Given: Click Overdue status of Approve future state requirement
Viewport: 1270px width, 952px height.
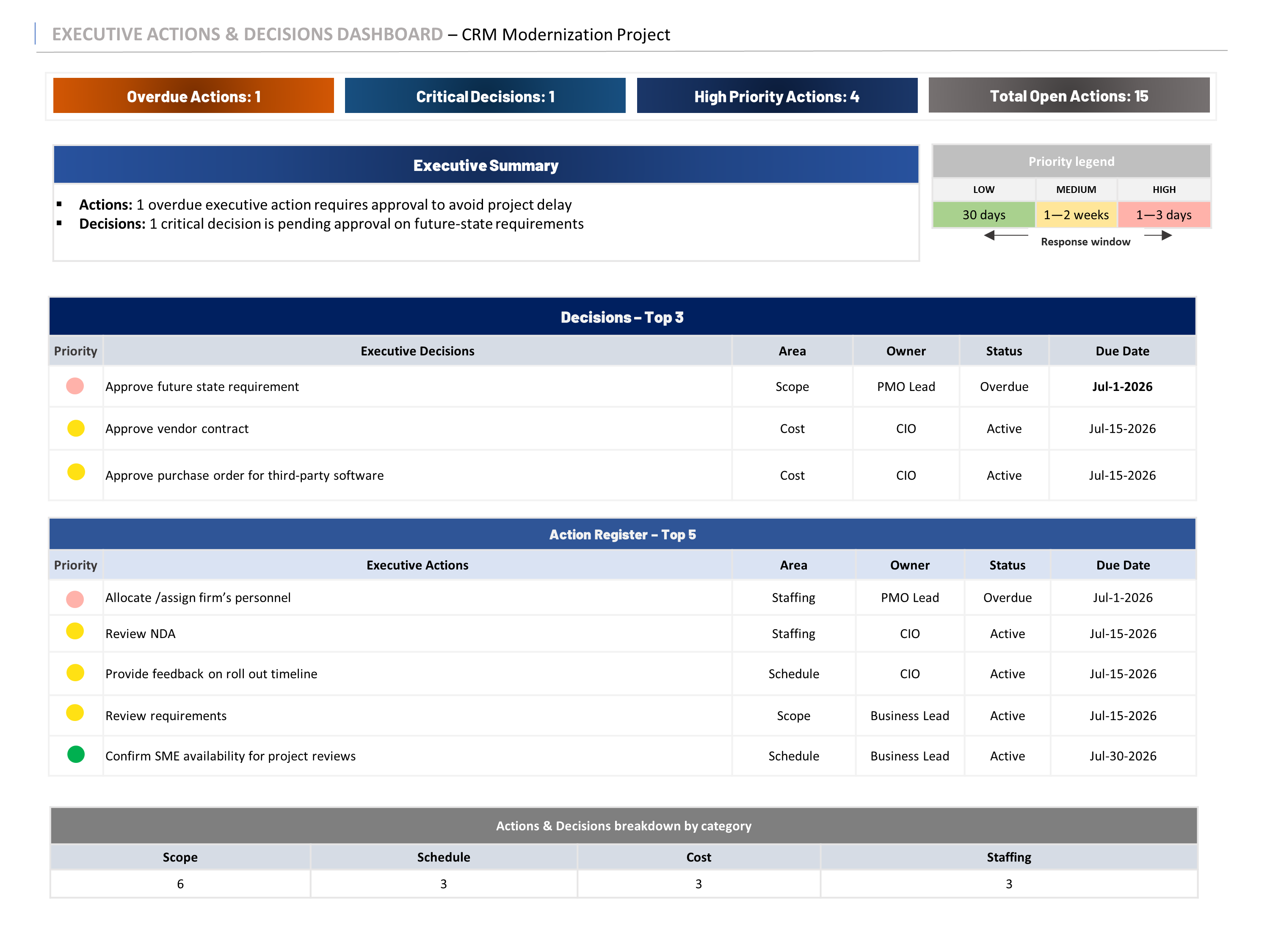Looking at the screenshot, I should coord(1004,387).
